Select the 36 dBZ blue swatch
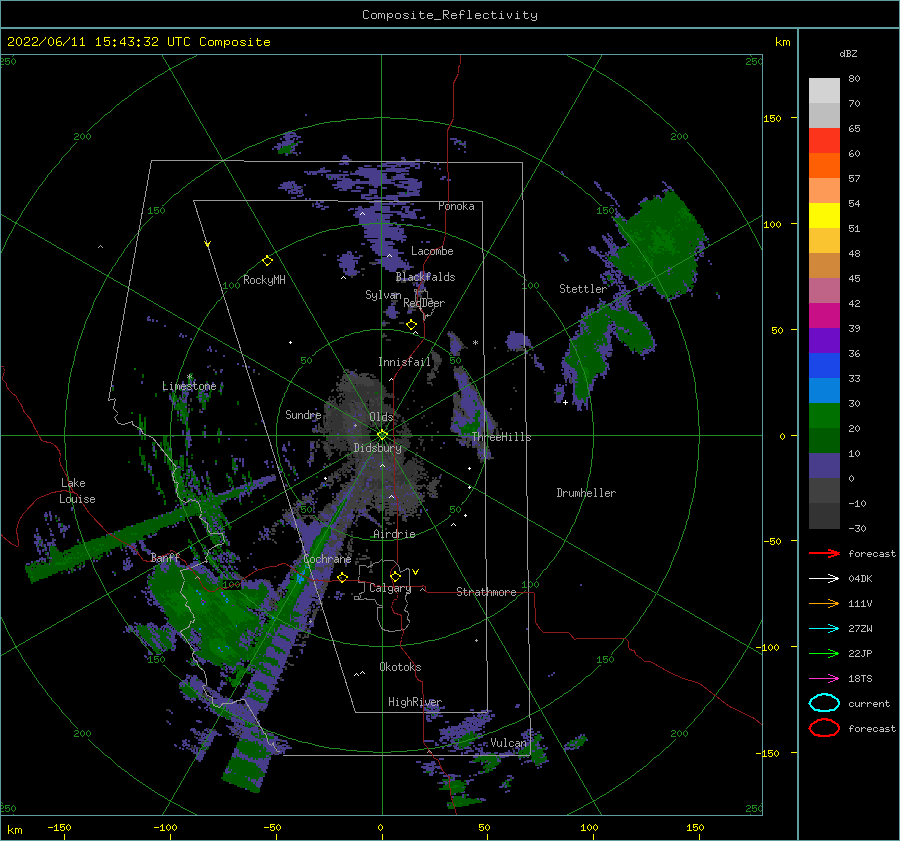900x841 pixels. 824,365
